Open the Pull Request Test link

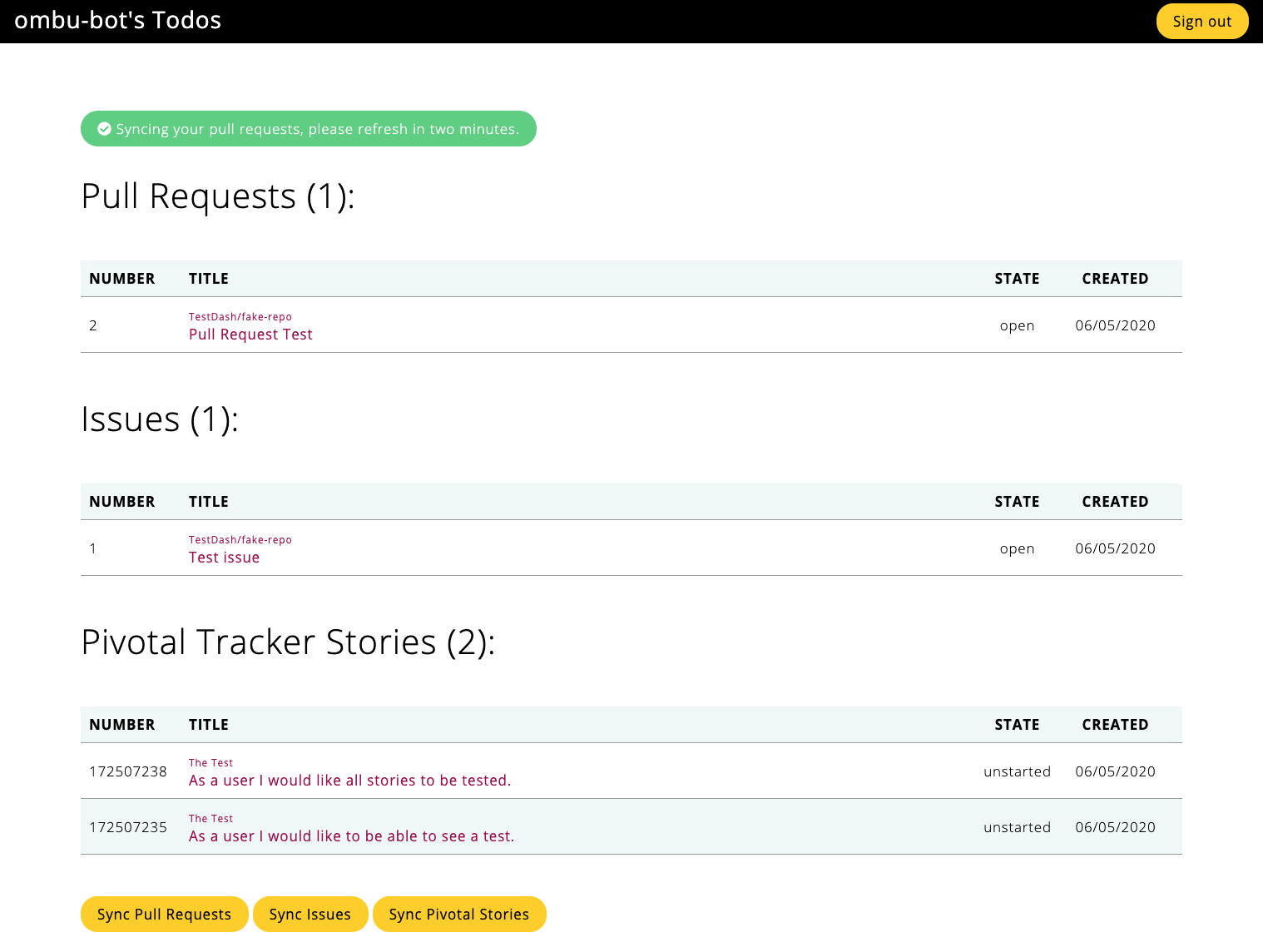tap(250, 335)
